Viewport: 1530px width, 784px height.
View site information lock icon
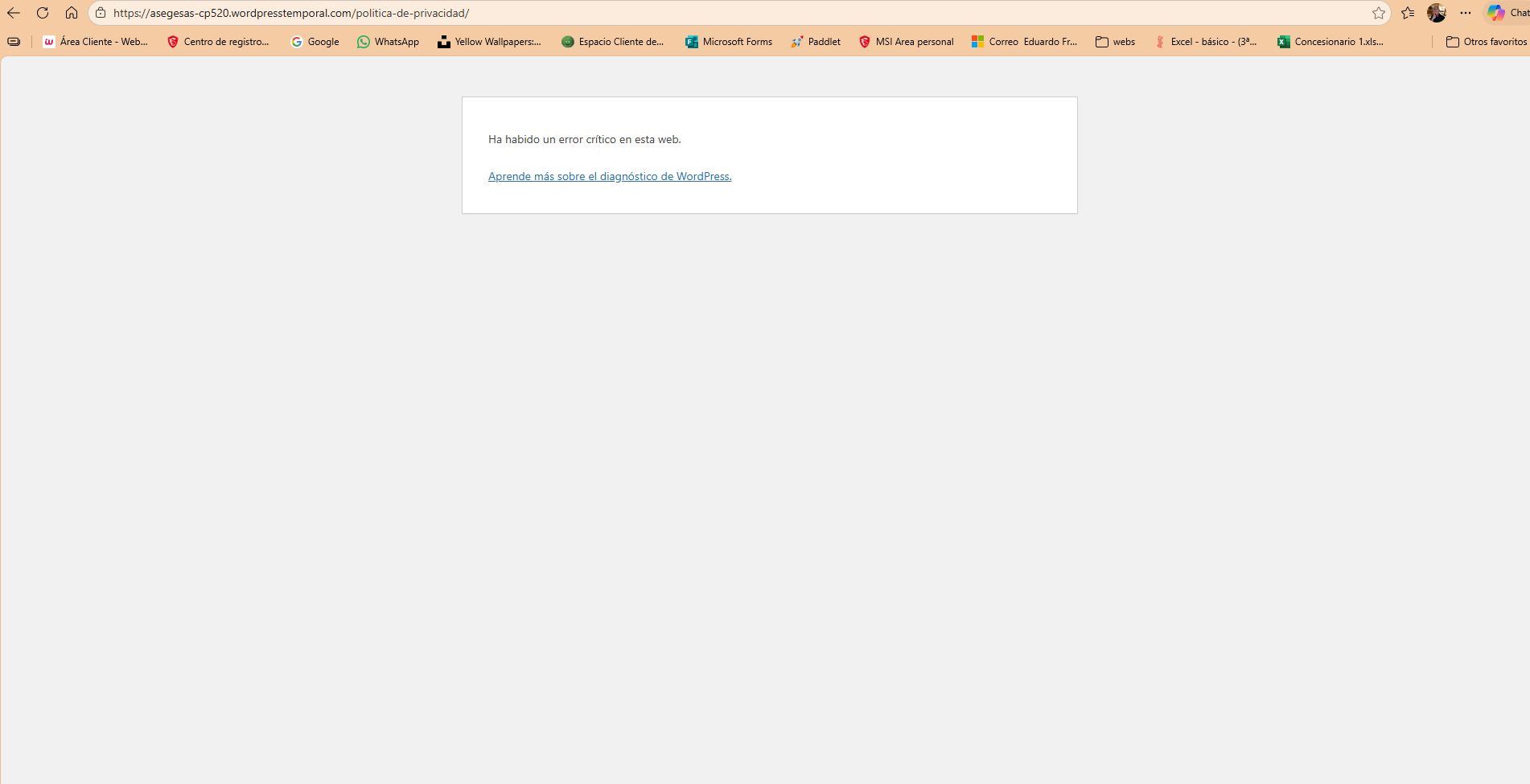(x=101, y=13)
